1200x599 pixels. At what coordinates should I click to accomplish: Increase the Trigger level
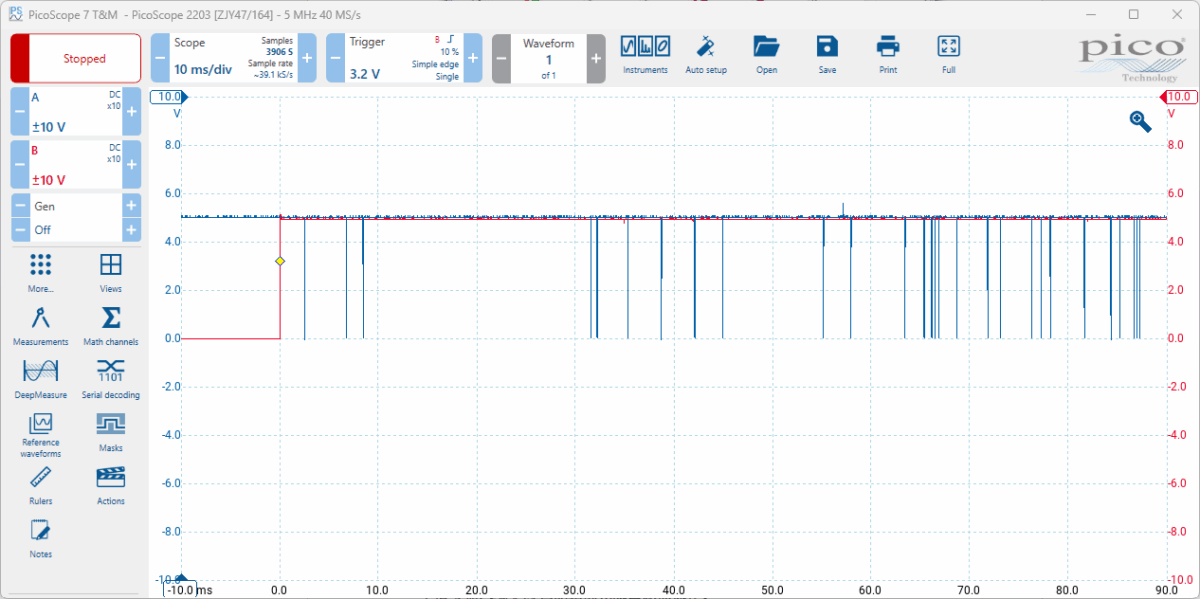click(x=473, y=58)
